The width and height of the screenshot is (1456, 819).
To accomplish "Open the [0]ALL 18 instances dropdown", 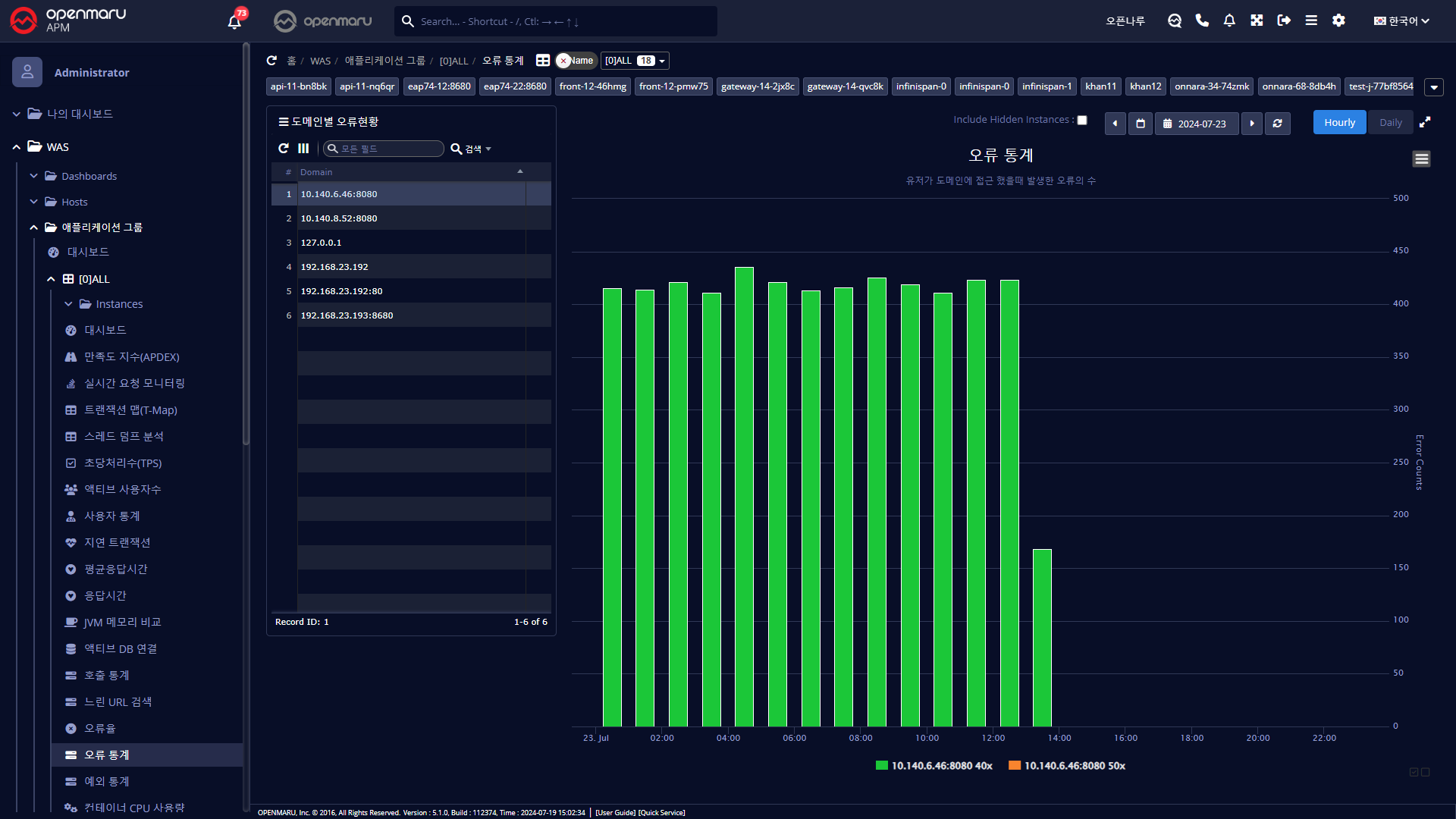I will coord(635,61).
